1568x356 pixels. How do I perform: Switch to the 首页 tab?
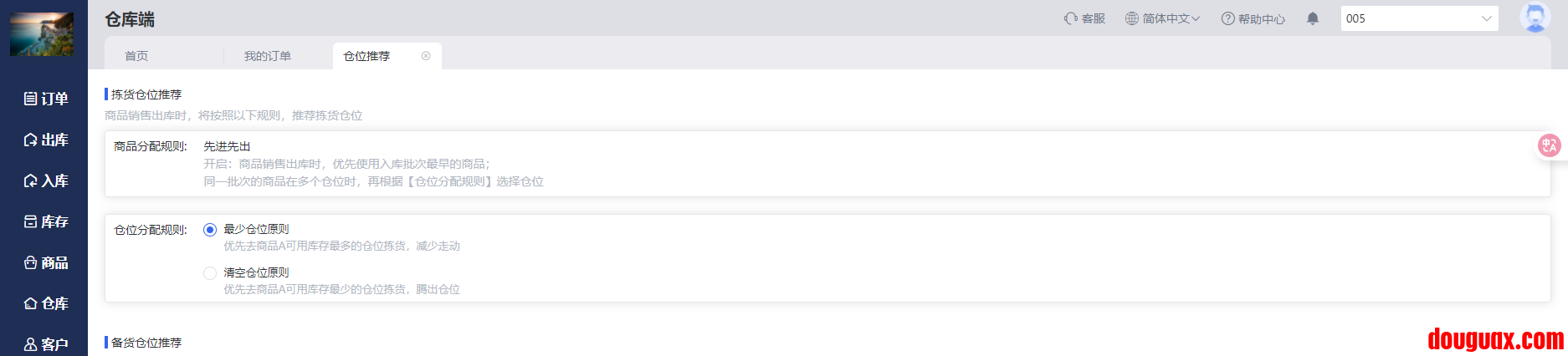(x=136, y=56)
